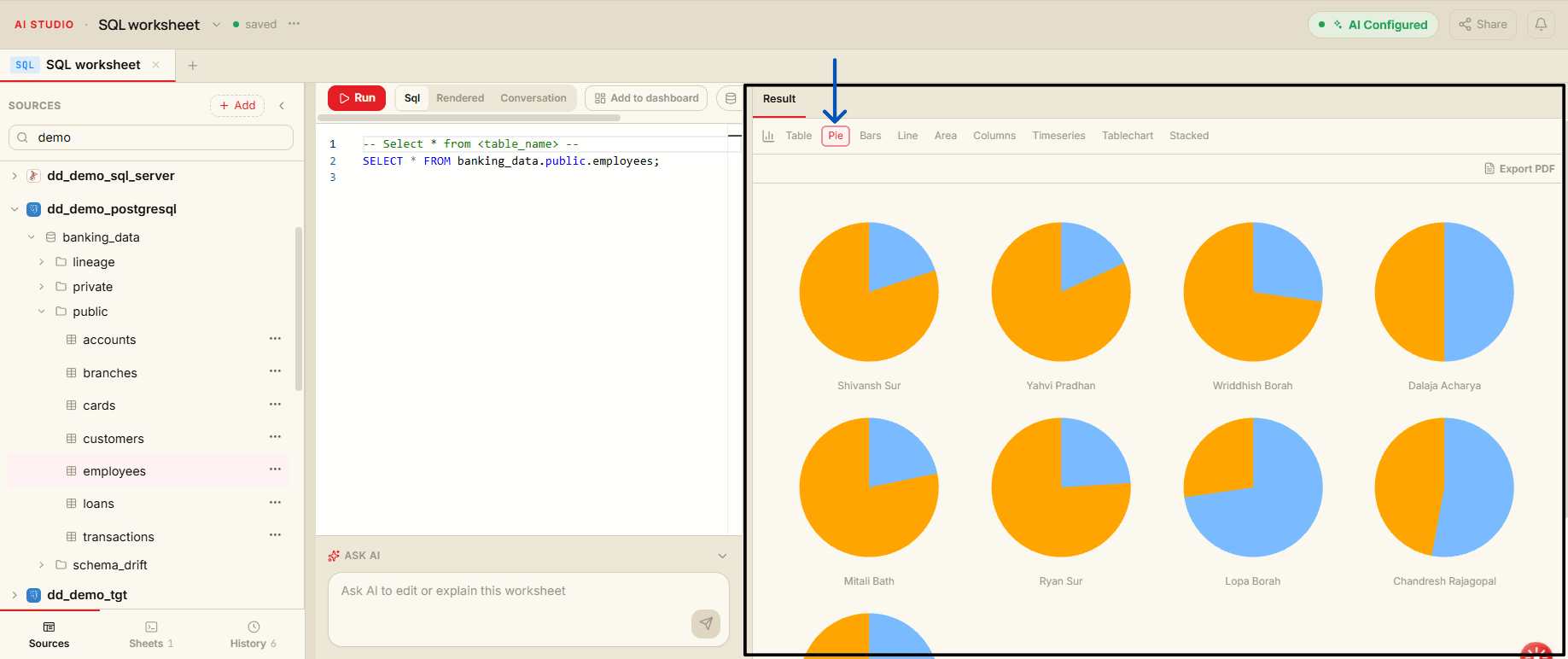This screenshot has width=1568, height=659.
Task: Click the sources search field
Action: pyautogui.click(x=151, y=137)
